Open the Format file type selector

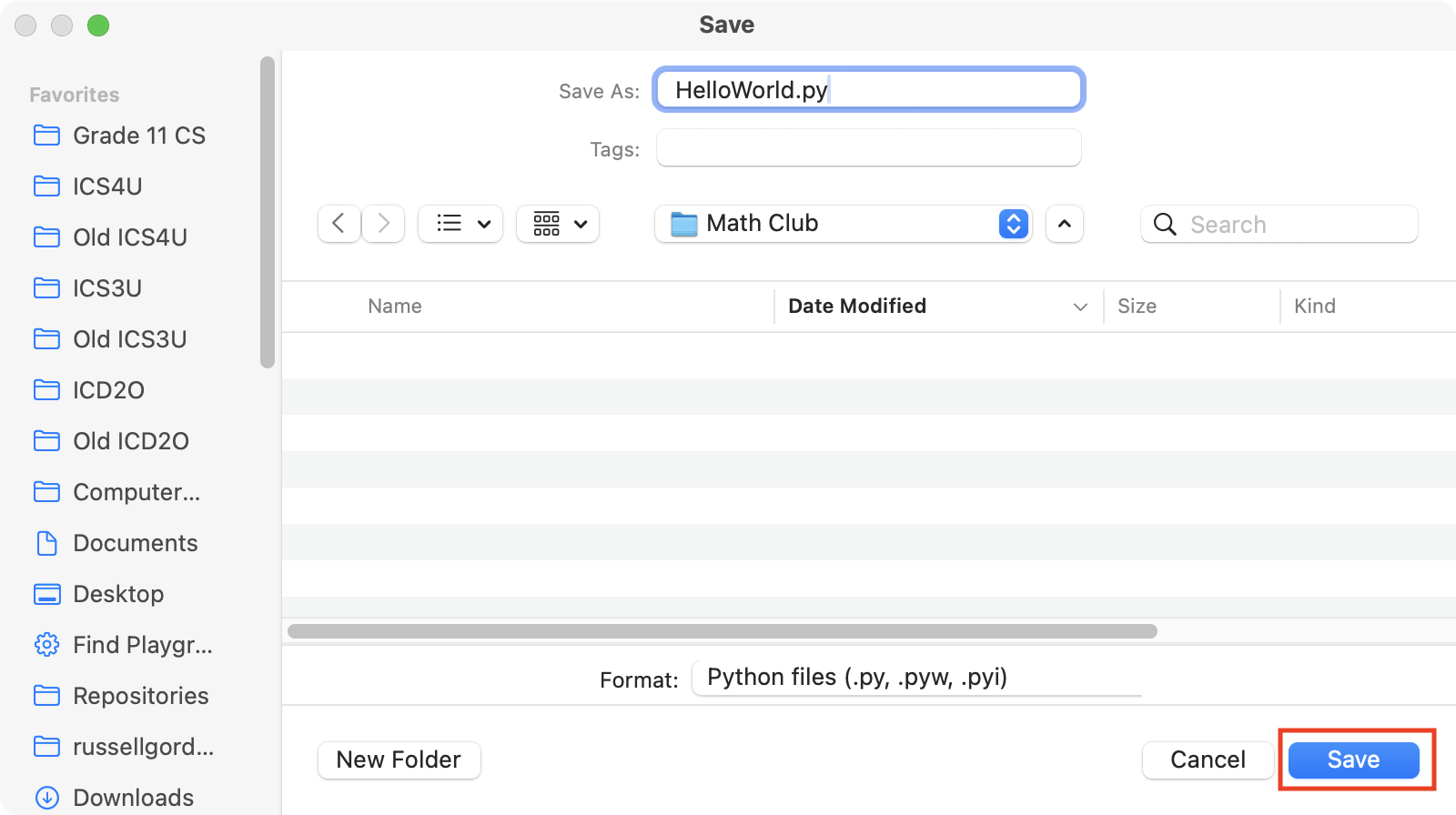pyautogui.click(x=915, y=678)
